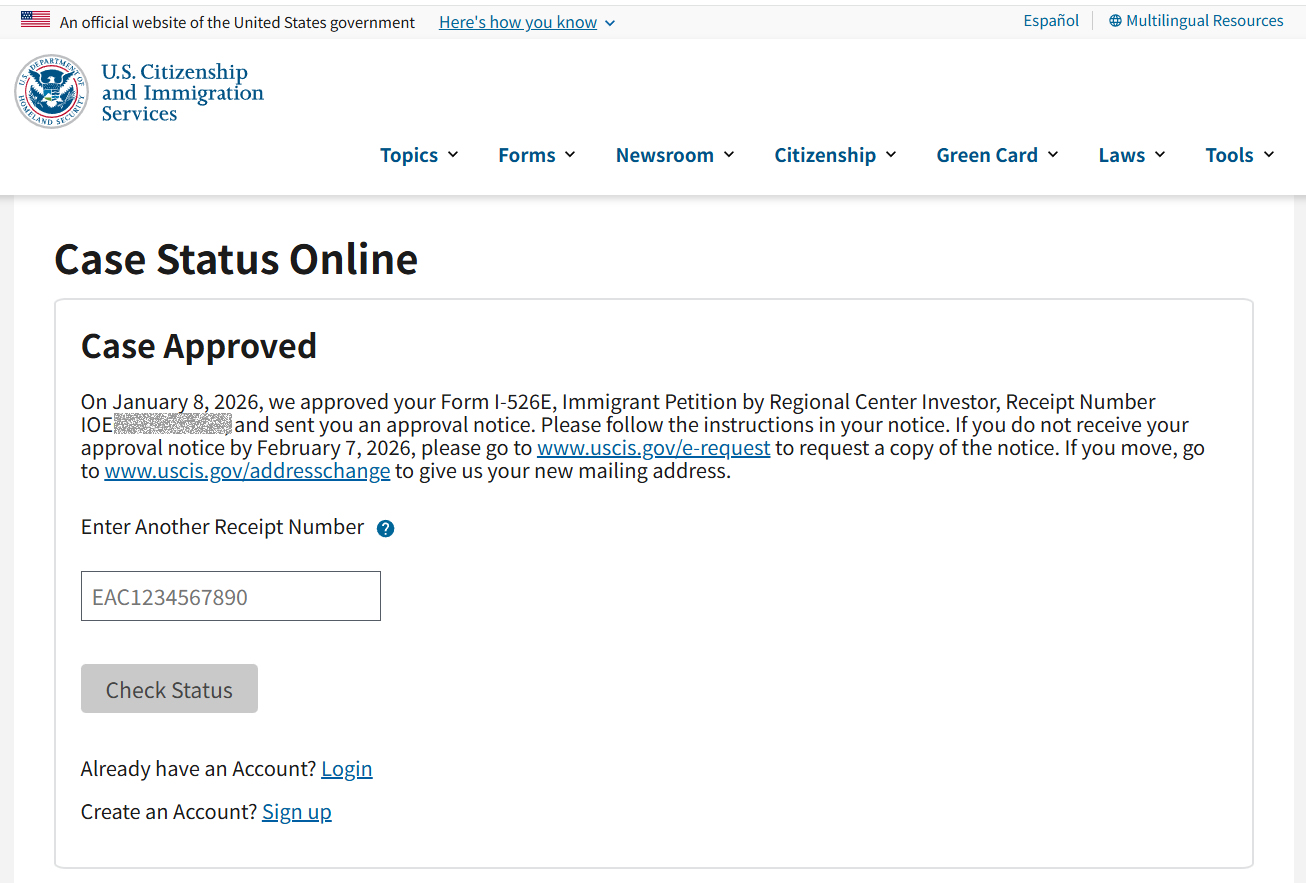Click the U.S. Citizenship and Immigration Services wordmark
The height and width of the screenshot is (883, 1306).
tap(182, 93)
